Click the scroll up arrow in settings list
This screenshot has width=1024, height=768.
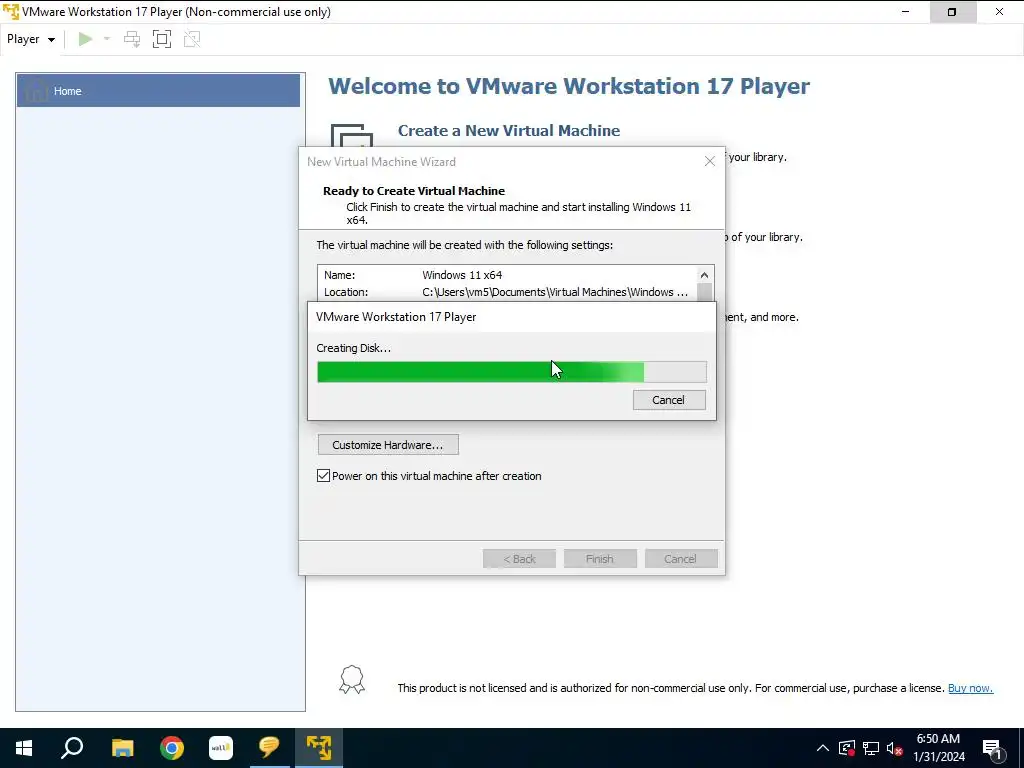pyautogui.click(x=704, y=275)
